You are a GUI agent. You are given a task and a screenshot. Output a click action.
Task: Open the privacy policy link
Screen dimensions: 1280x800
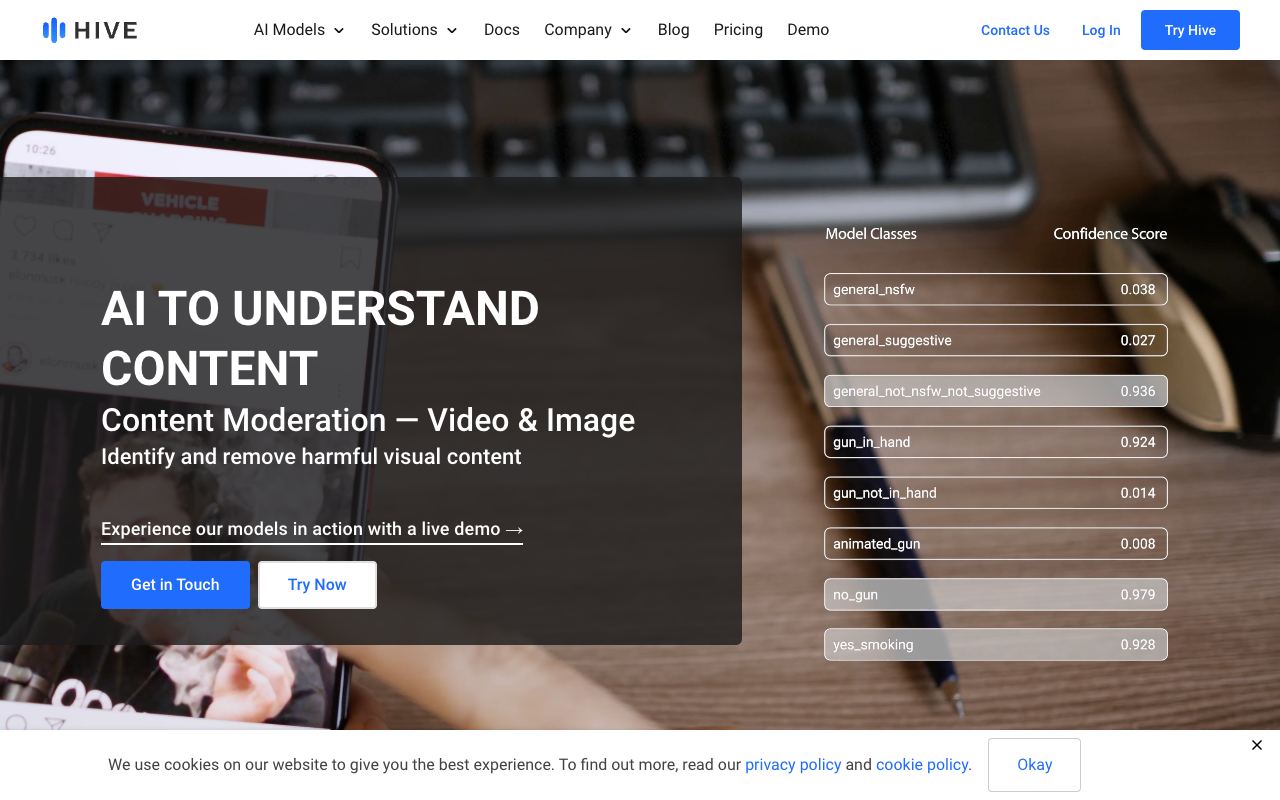pos(793,764)
